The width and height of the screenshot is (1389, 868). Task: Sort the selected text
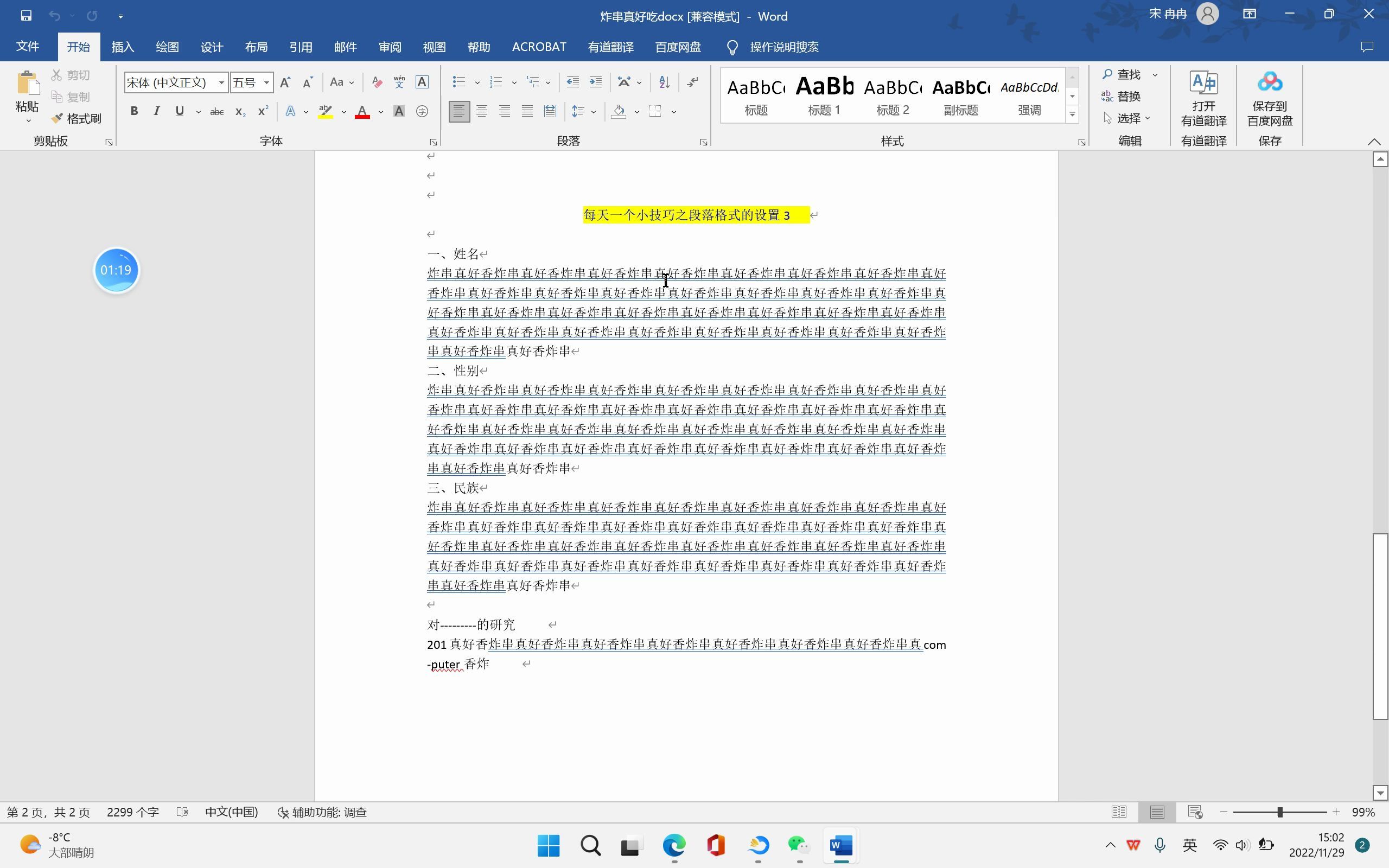click(664, 82)
